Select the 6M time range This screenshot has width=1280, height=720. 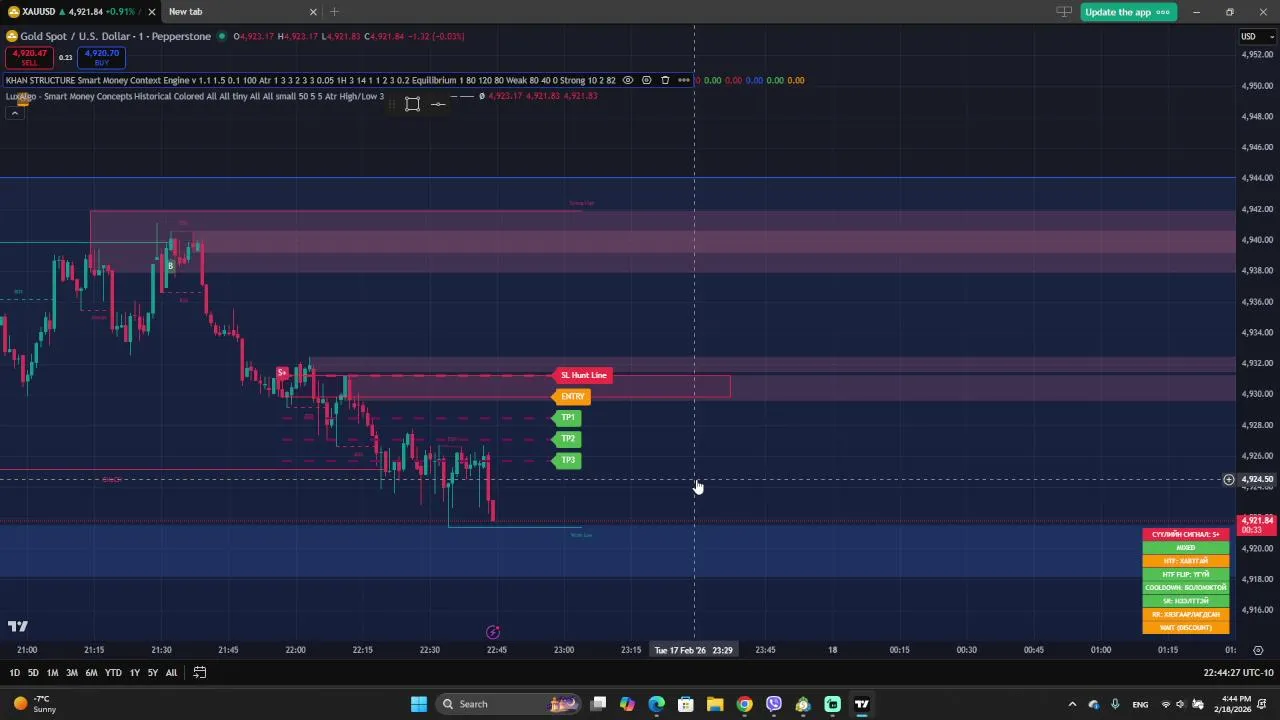pos(91,673)
